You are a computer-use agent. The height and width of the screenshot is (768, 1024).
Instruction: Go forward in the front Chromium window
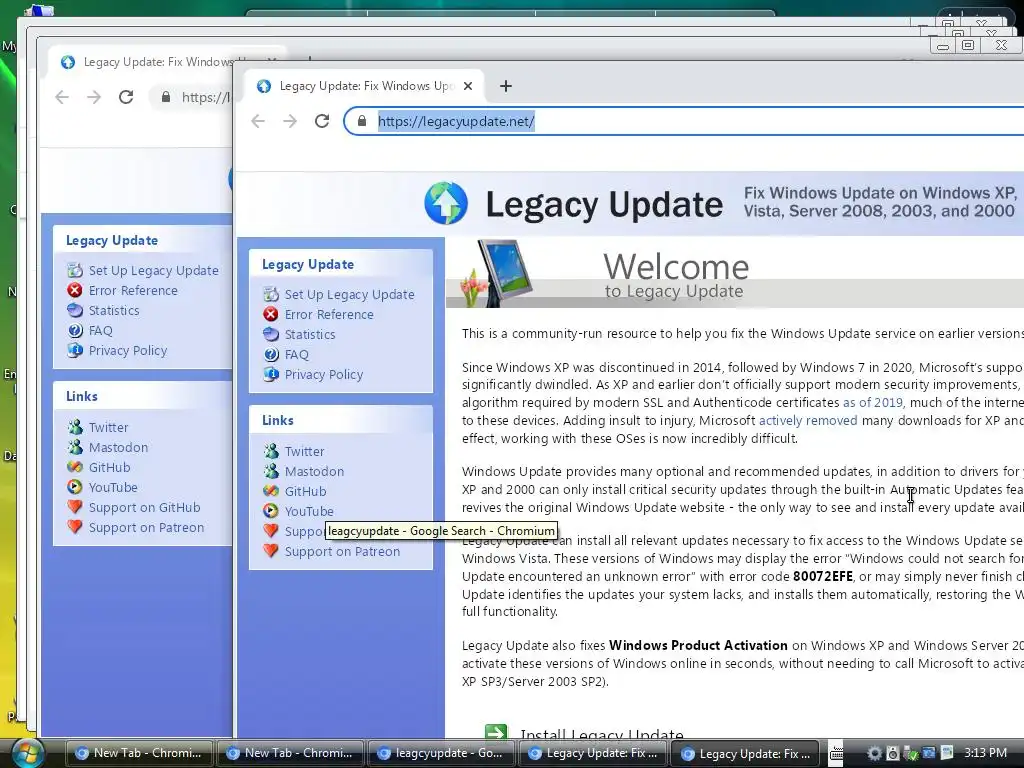point(290,121)
